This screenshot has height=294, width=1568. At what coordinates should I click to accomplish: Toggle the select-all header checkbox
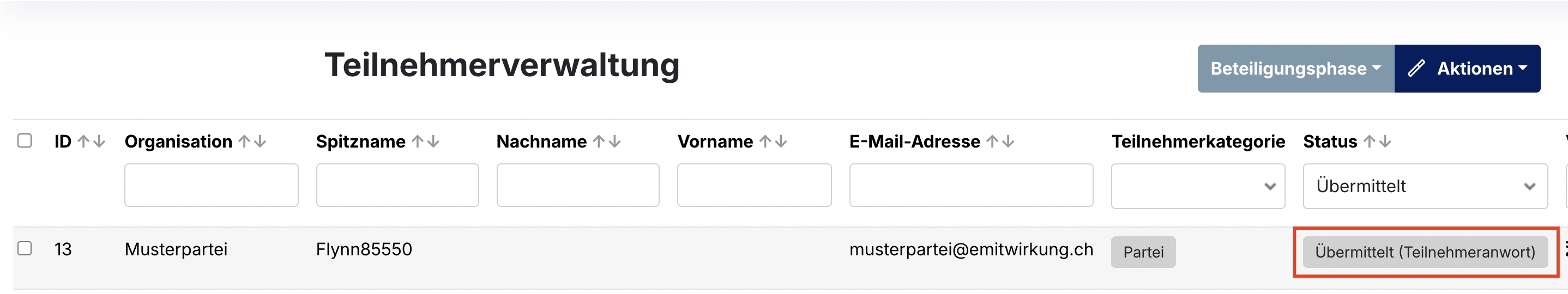pyautogui.click(x=25, y=140)
